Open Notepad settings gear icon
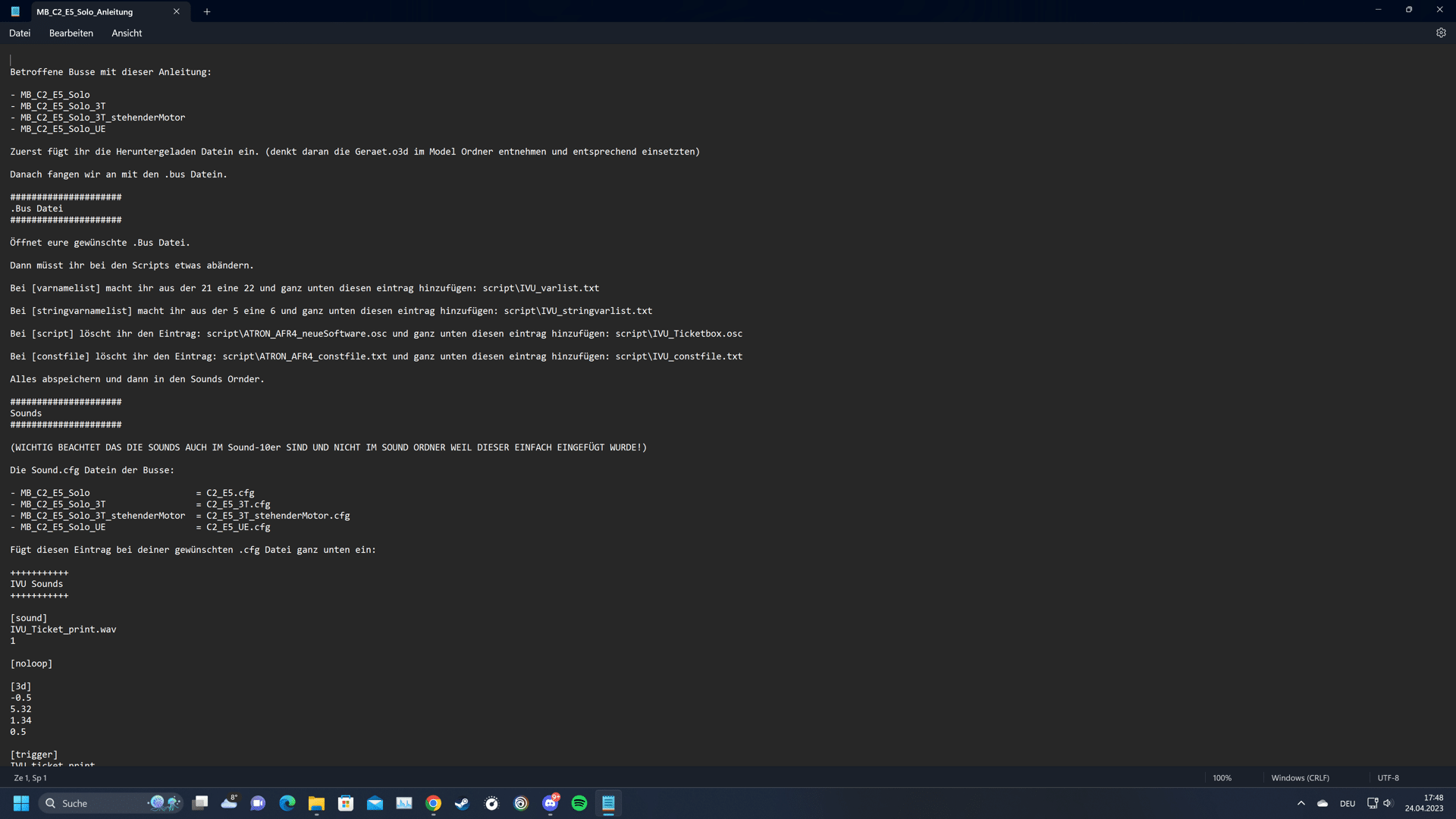 coord(1441,33)
